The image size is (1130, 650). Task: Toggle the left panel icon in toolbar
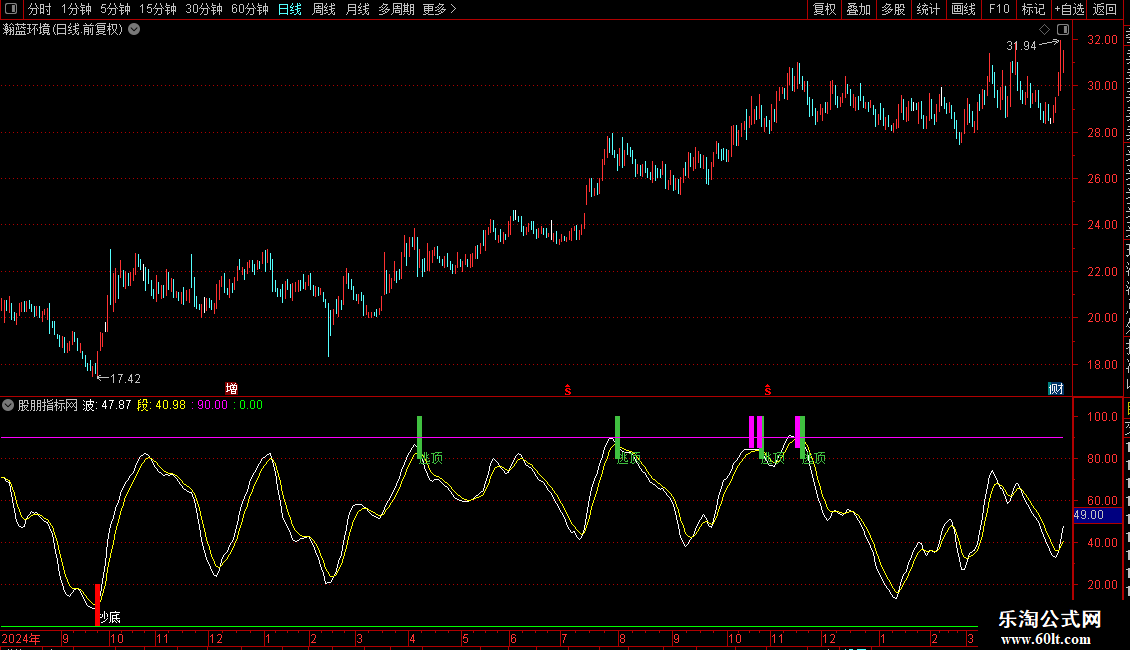click(11, 9)
